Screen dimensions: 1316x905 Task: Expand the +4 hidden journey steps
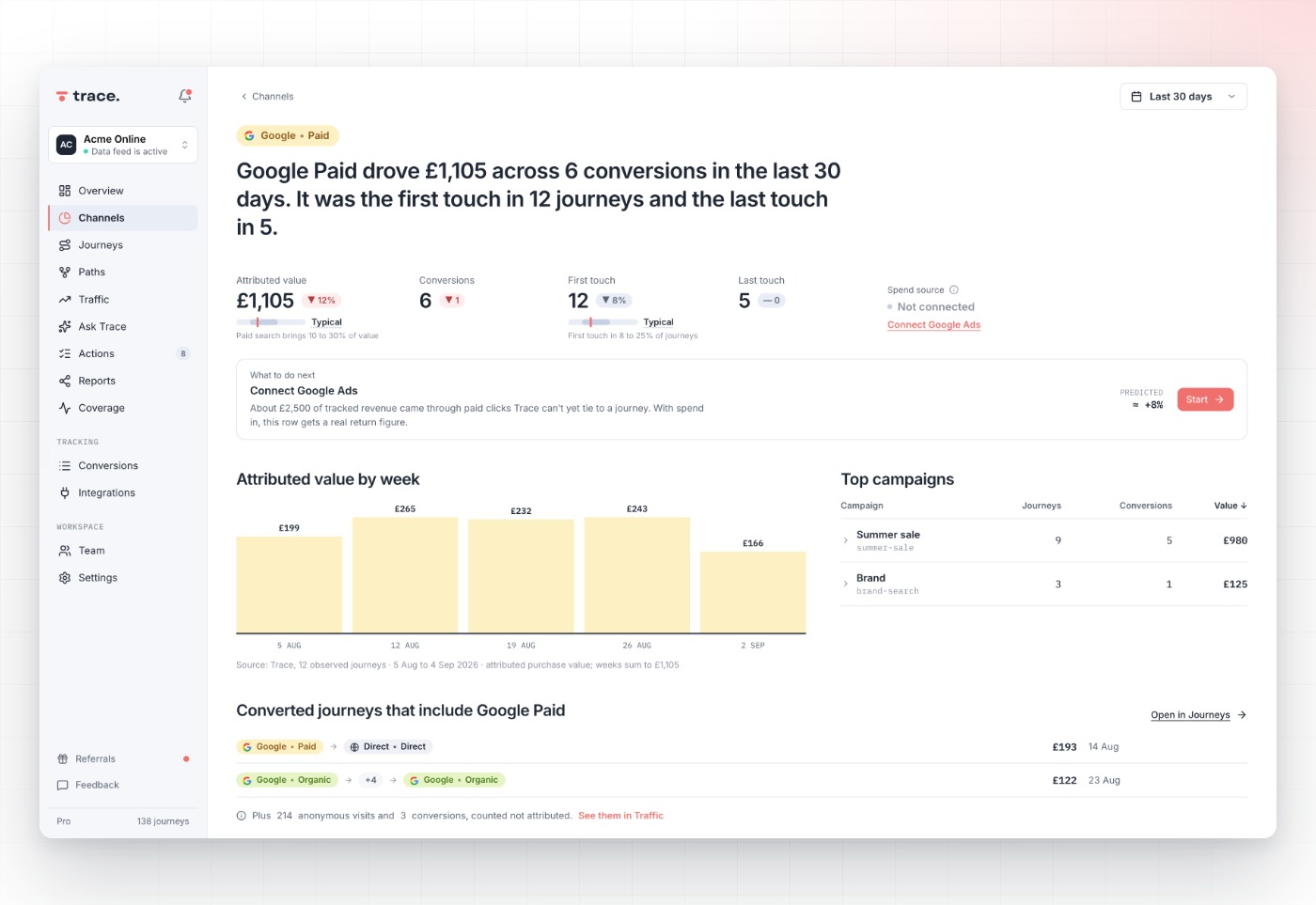[371, 781]
